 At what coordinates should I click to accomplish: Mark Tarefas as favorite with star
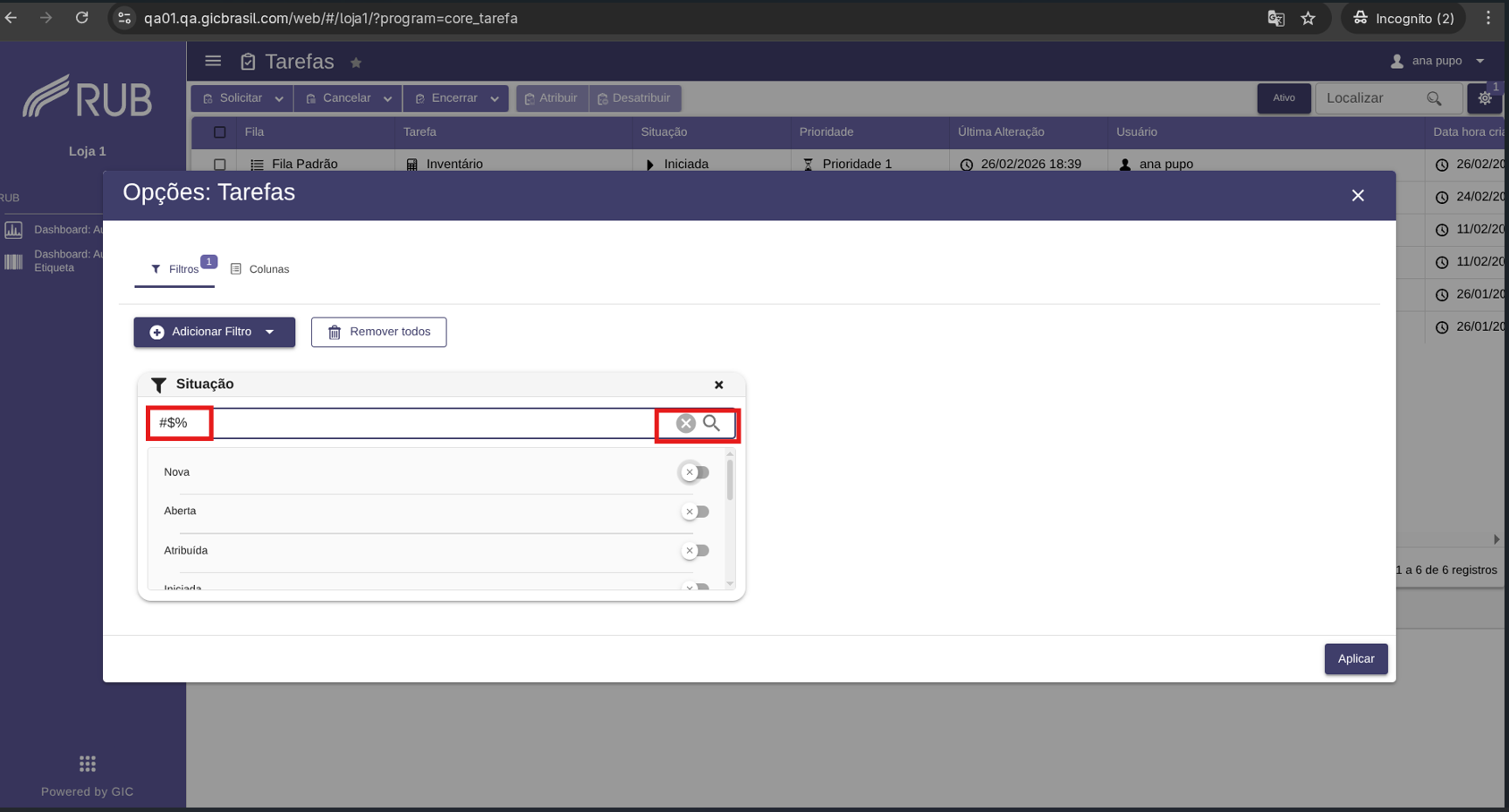click(356, 63)
